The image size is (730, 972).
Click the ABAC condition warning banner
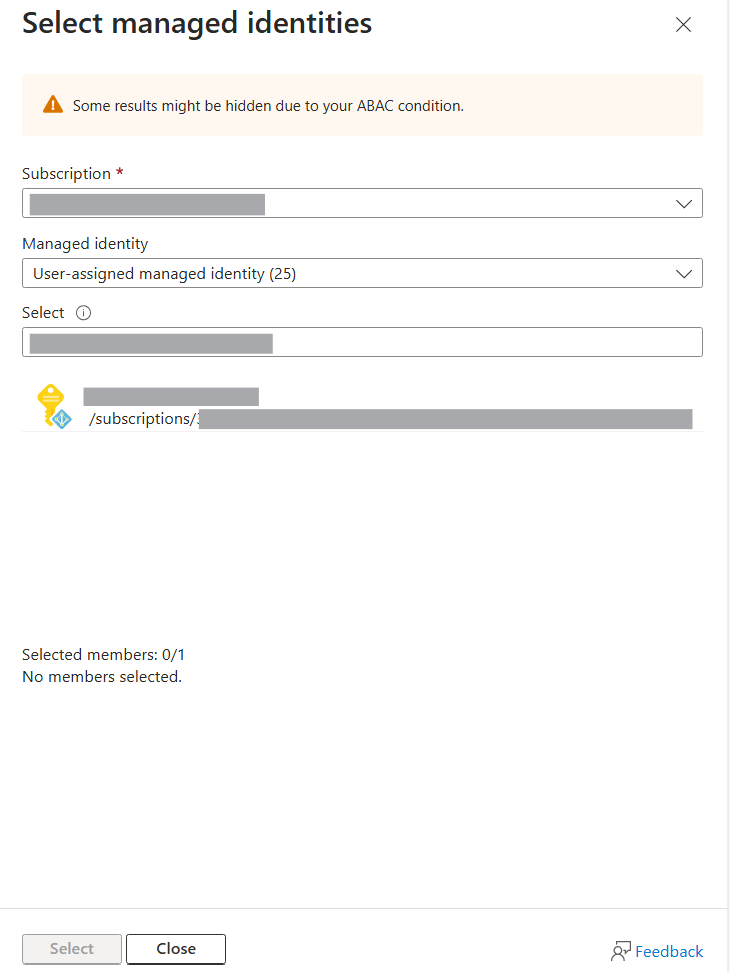[360, 103]
